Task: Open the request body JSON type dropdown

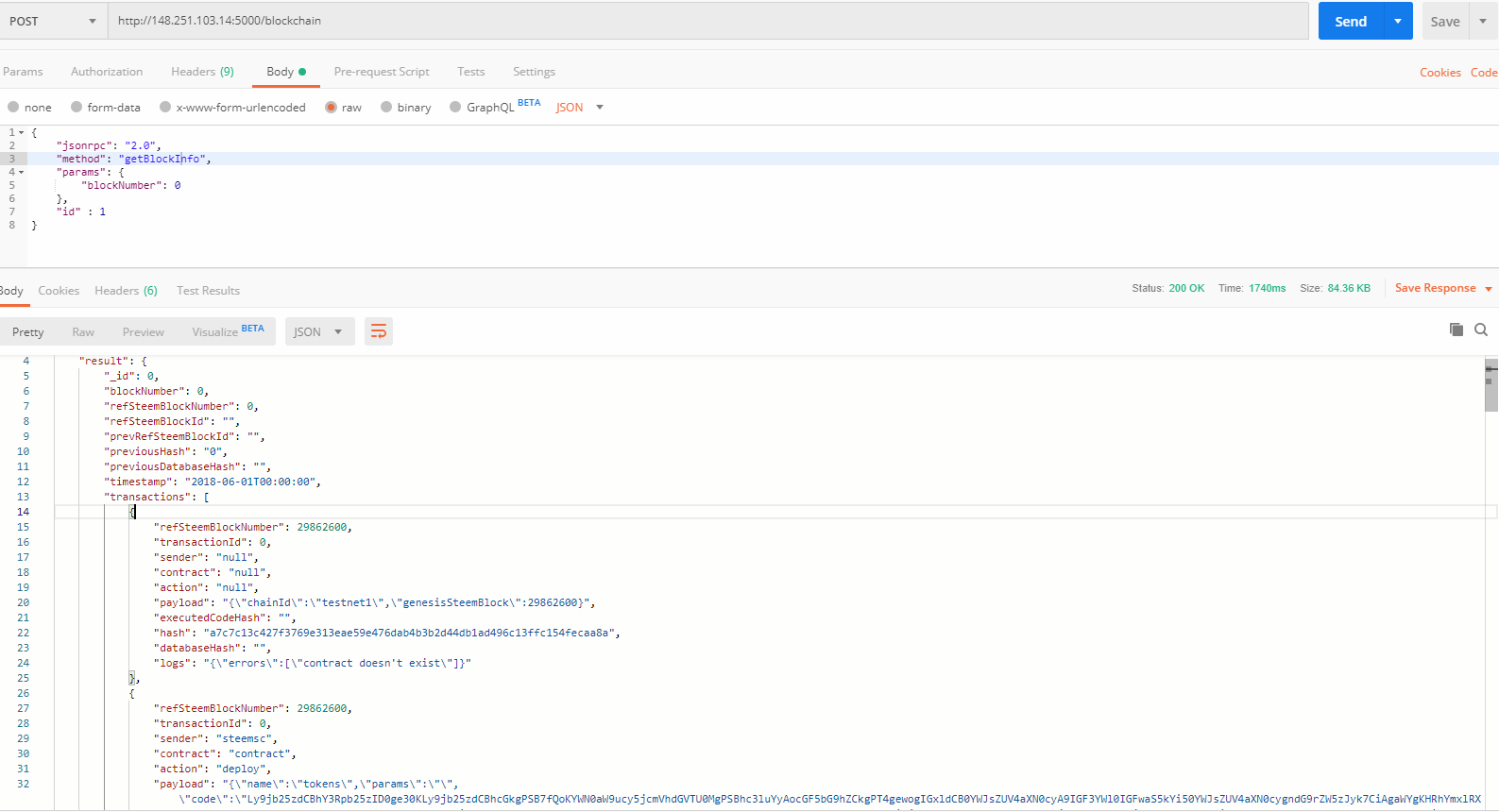Action: [x=579, y=108]
